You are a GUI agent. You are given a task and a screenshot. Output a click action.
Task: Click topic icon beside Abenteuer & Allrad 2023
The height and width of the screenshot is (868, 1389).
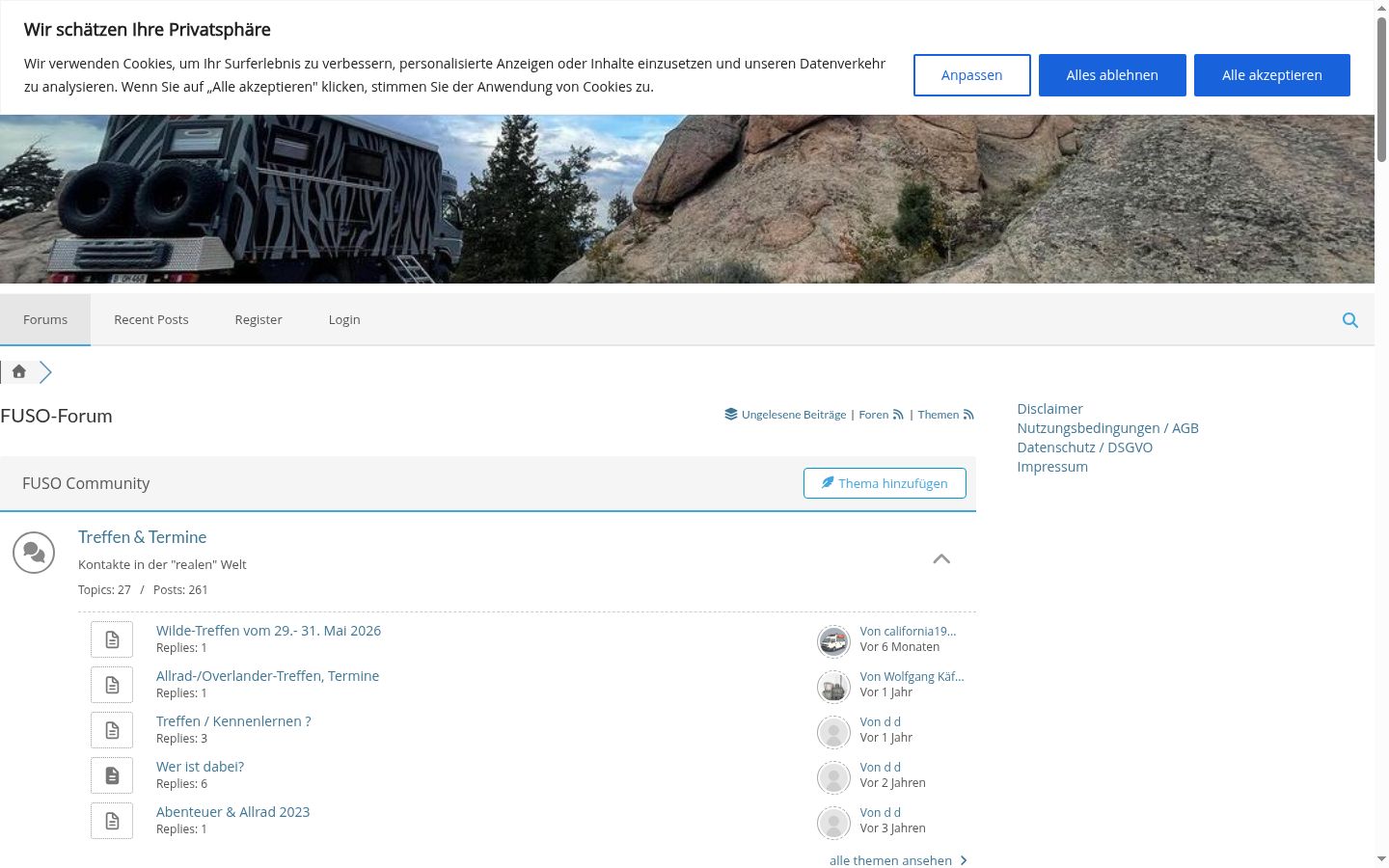tap(112, 821)
